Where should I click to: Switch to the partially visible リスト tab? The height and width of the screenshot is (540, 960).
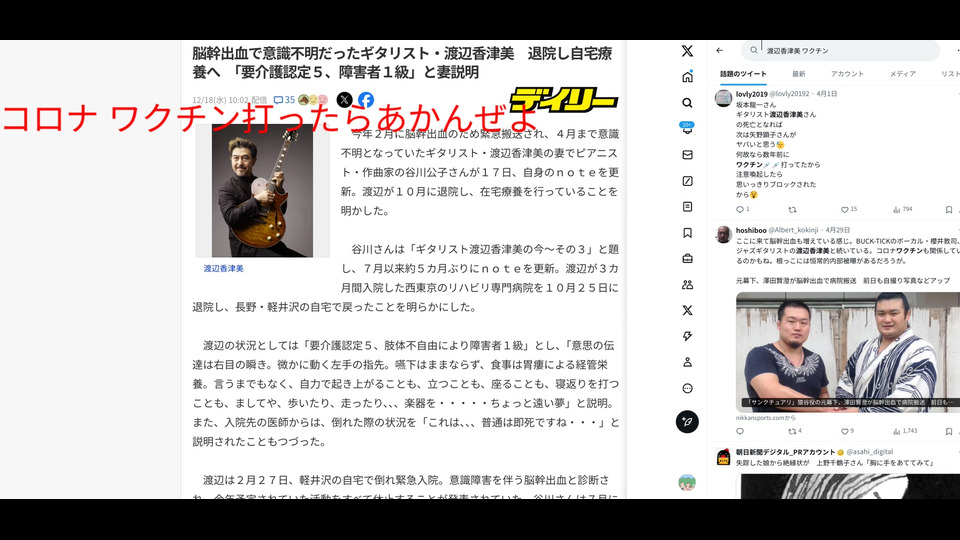click(950, 74)
